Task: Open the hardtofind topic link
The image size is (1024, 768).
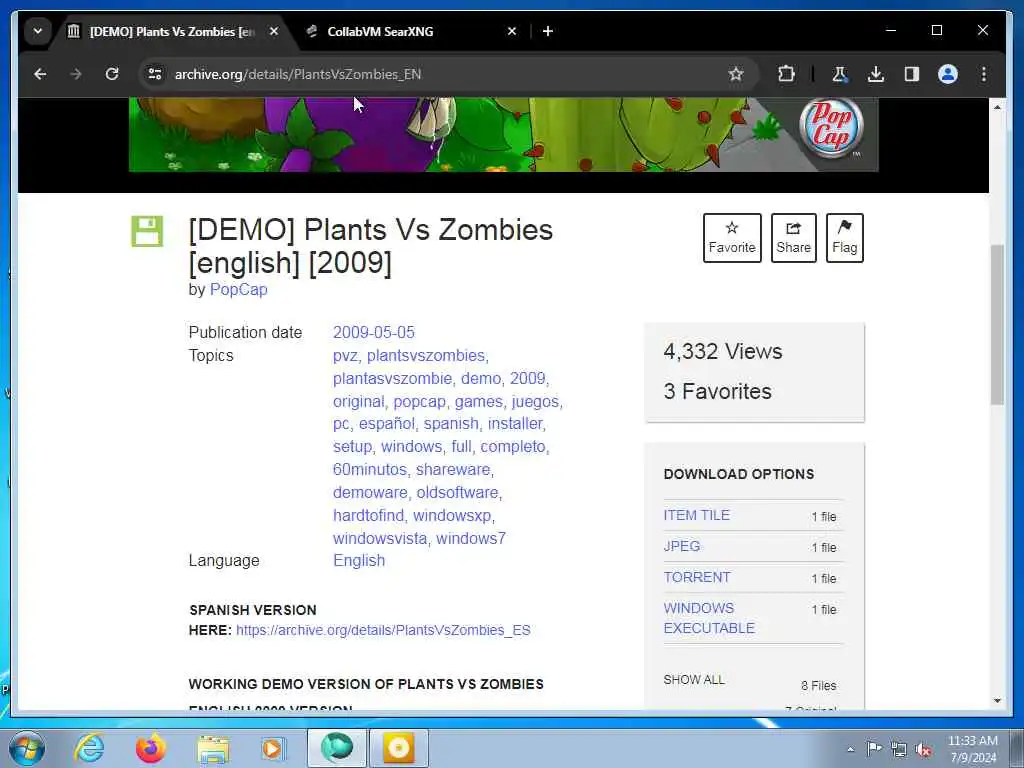Action: click(x=368, y=515)
